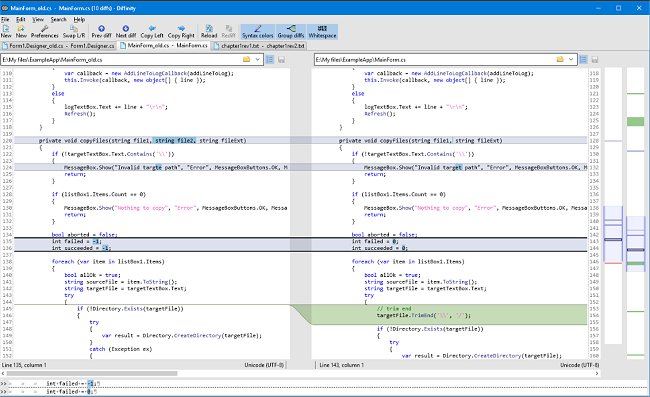This screenshot has height=397, width=650.
Task: Toggle Whitespace display
Action: (322, 31)
